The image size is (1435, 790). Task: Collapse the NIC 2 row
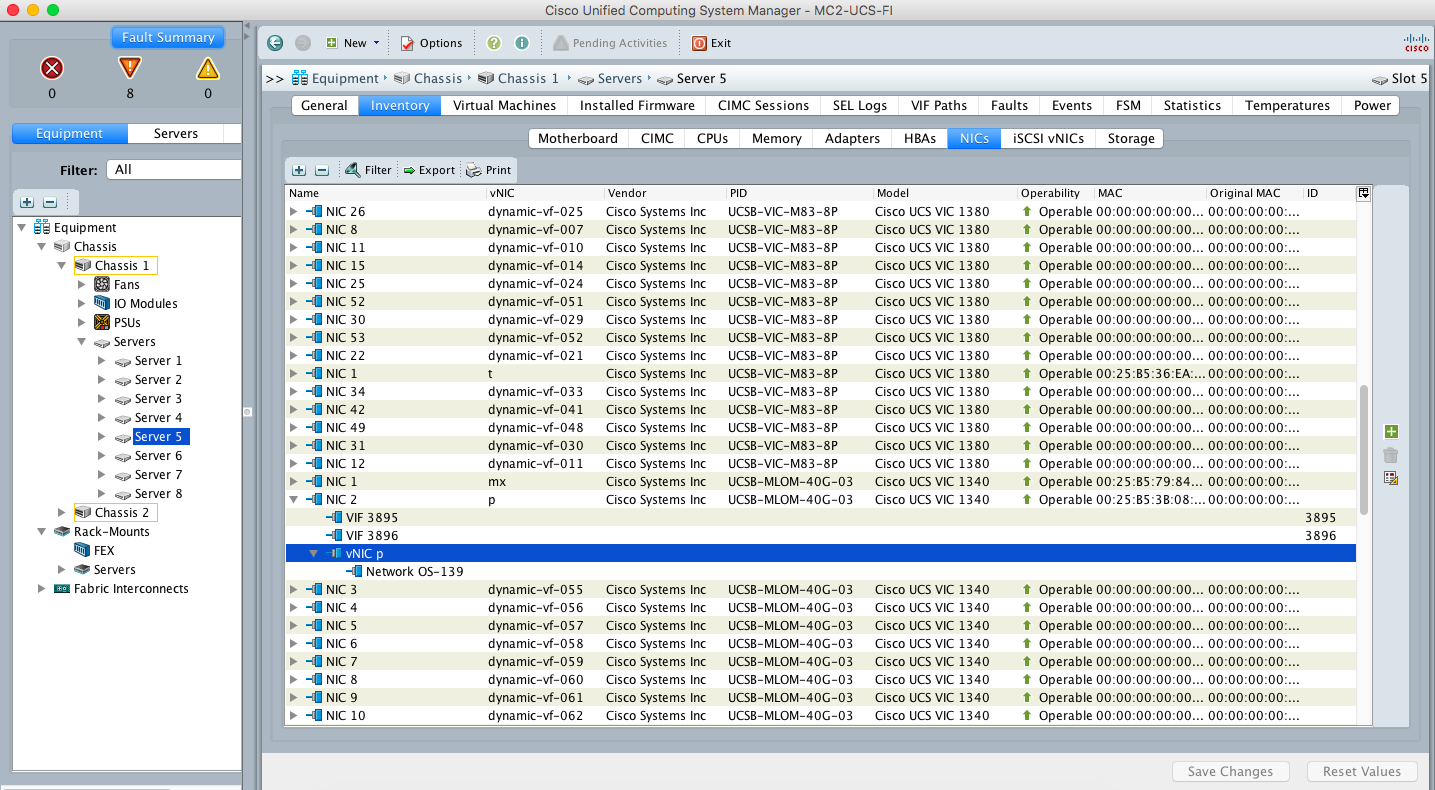pos(293,499)
